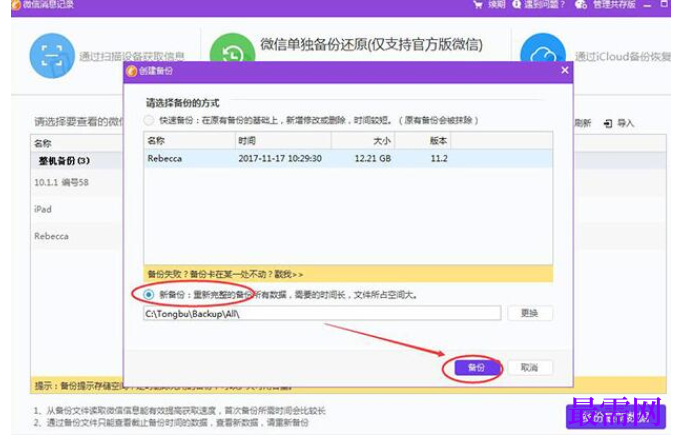Click the blue scan device icon
The image size is (680, 443).
click(x=52, y=56)
